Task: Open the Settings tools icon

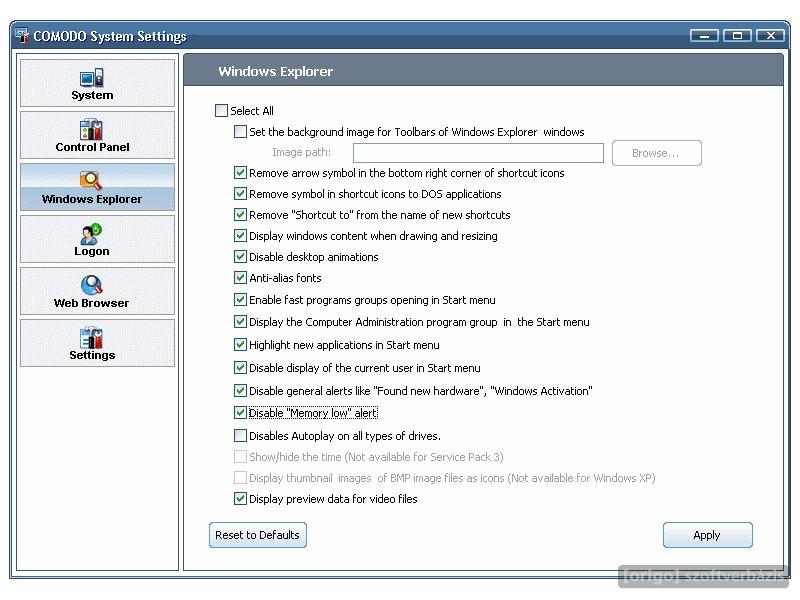Action: pos(91,338)
